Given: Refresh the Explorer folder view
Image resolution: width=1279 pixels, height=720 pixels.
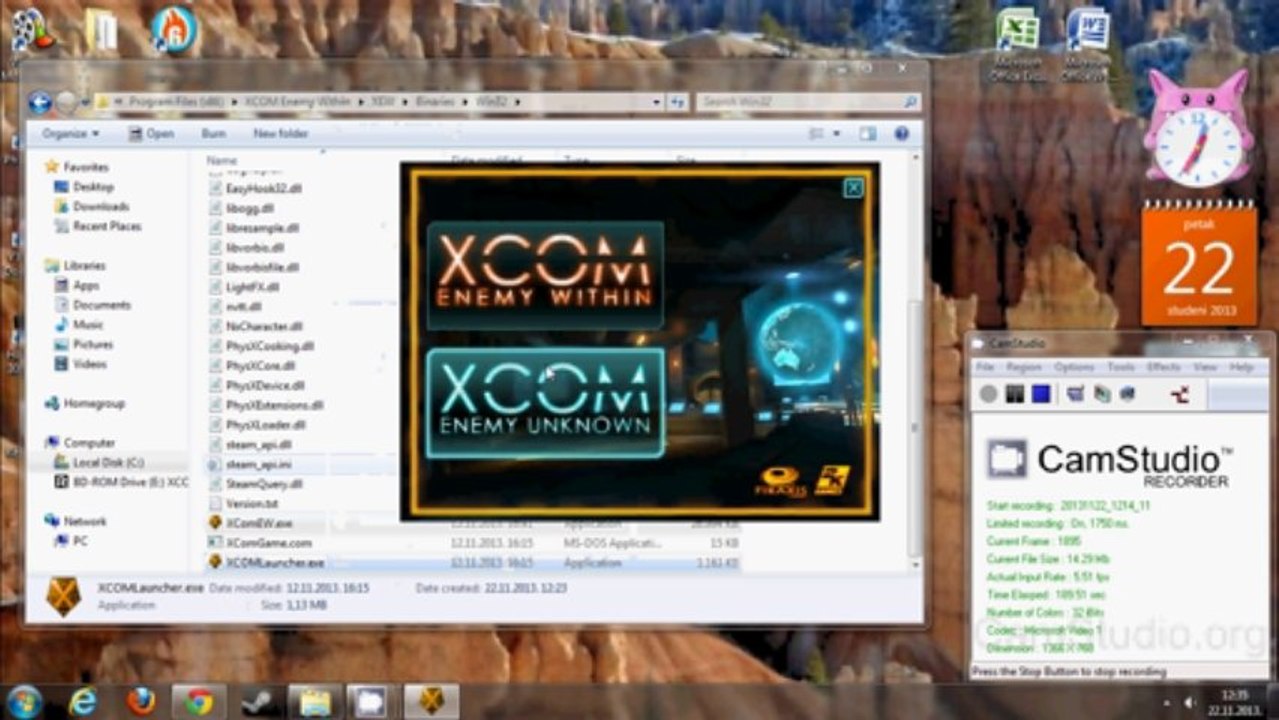Looking at the screenshot, I should (x=678, y=102).
